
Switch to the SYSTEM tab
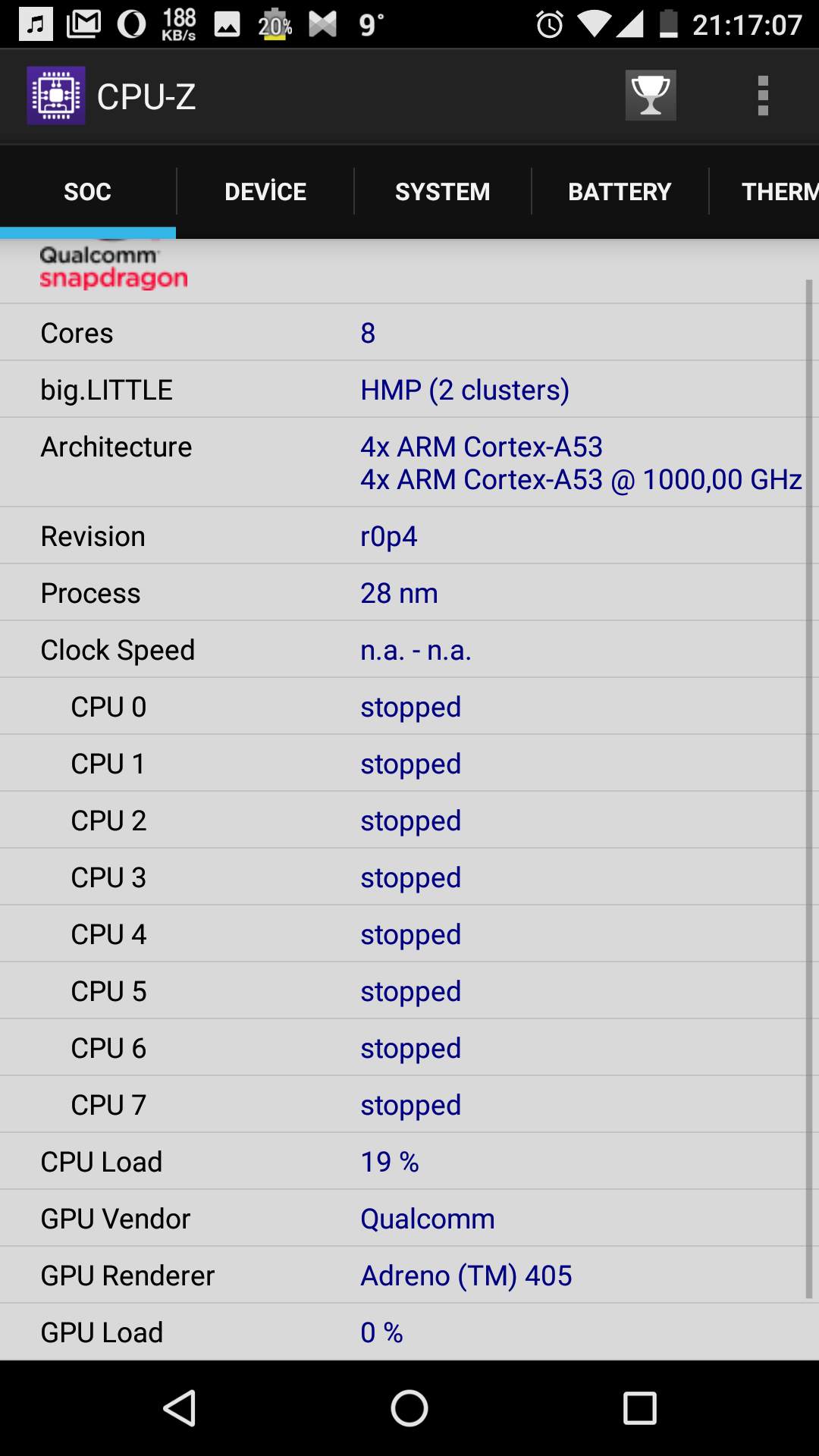tap(443, 192)
